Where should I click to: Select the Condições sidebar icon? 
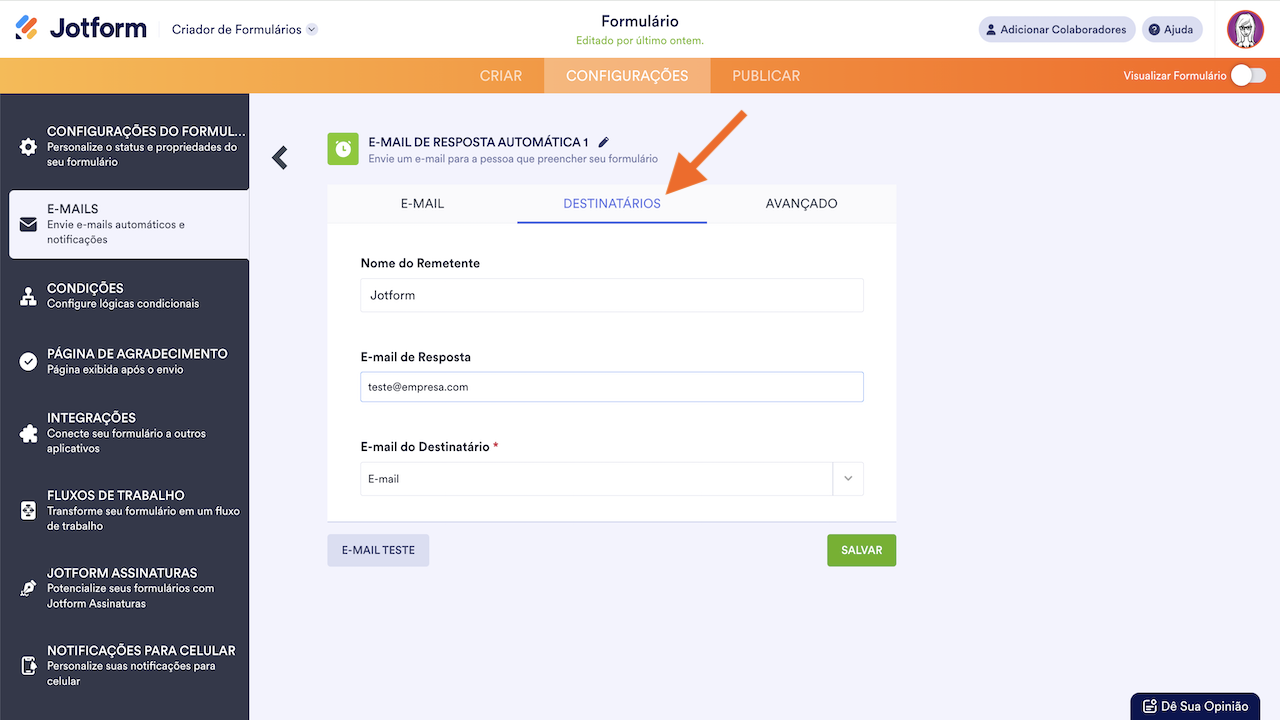(x=28, y=296)
